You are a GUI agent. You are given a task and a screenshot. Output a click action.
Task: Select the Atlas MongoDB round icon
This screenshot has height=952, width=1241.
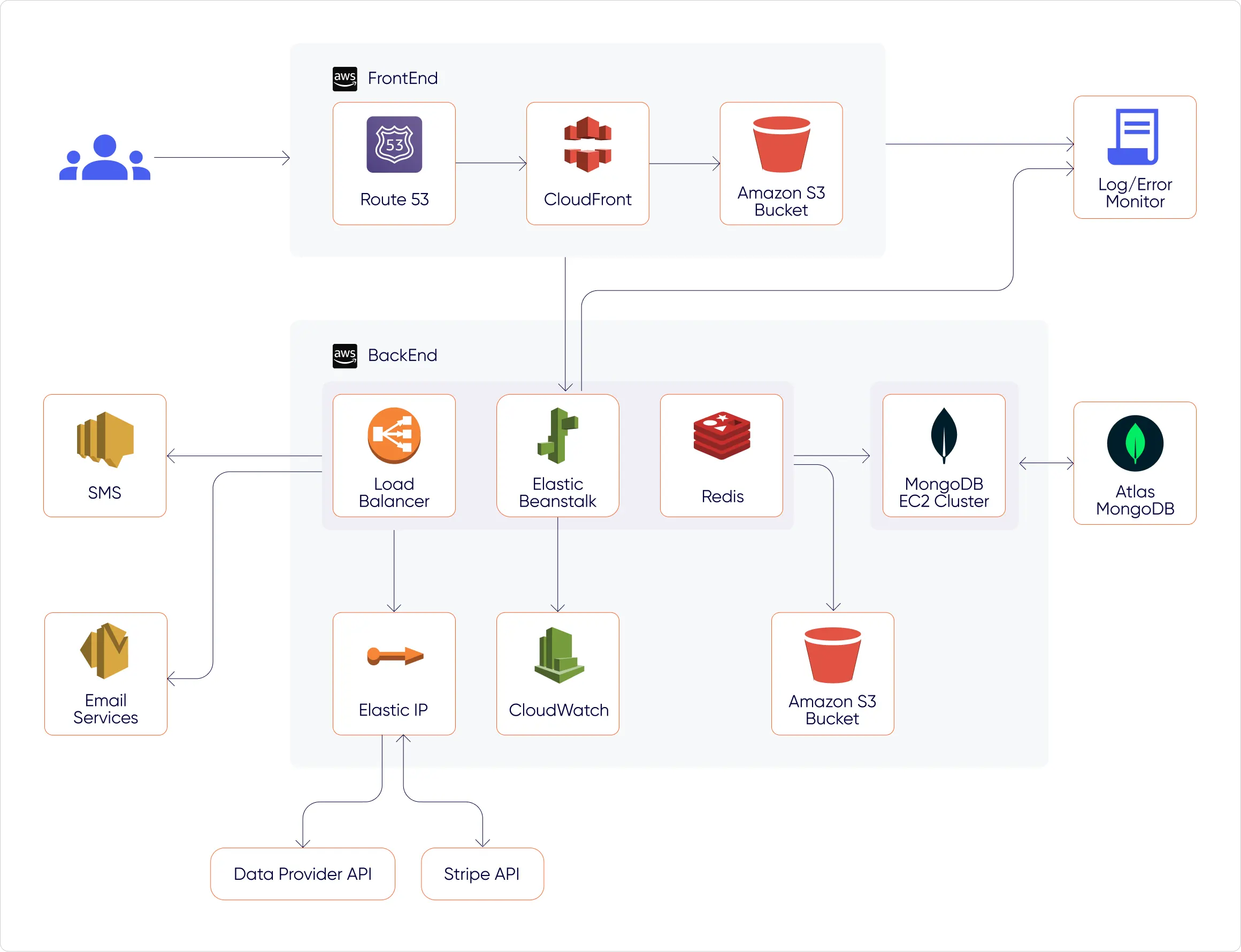click(x=1135, y=443)
